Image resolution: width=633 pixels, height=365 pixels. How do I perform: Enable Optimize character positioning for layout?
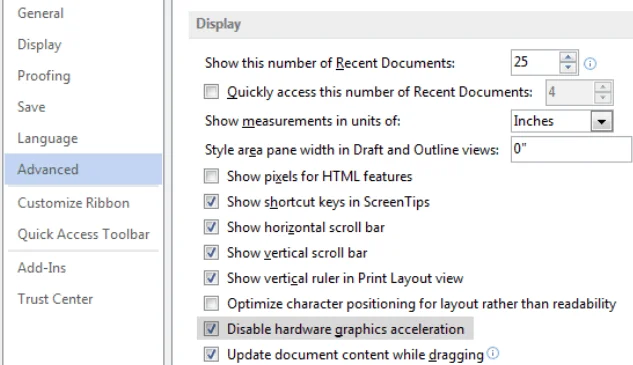coord(211,303)
